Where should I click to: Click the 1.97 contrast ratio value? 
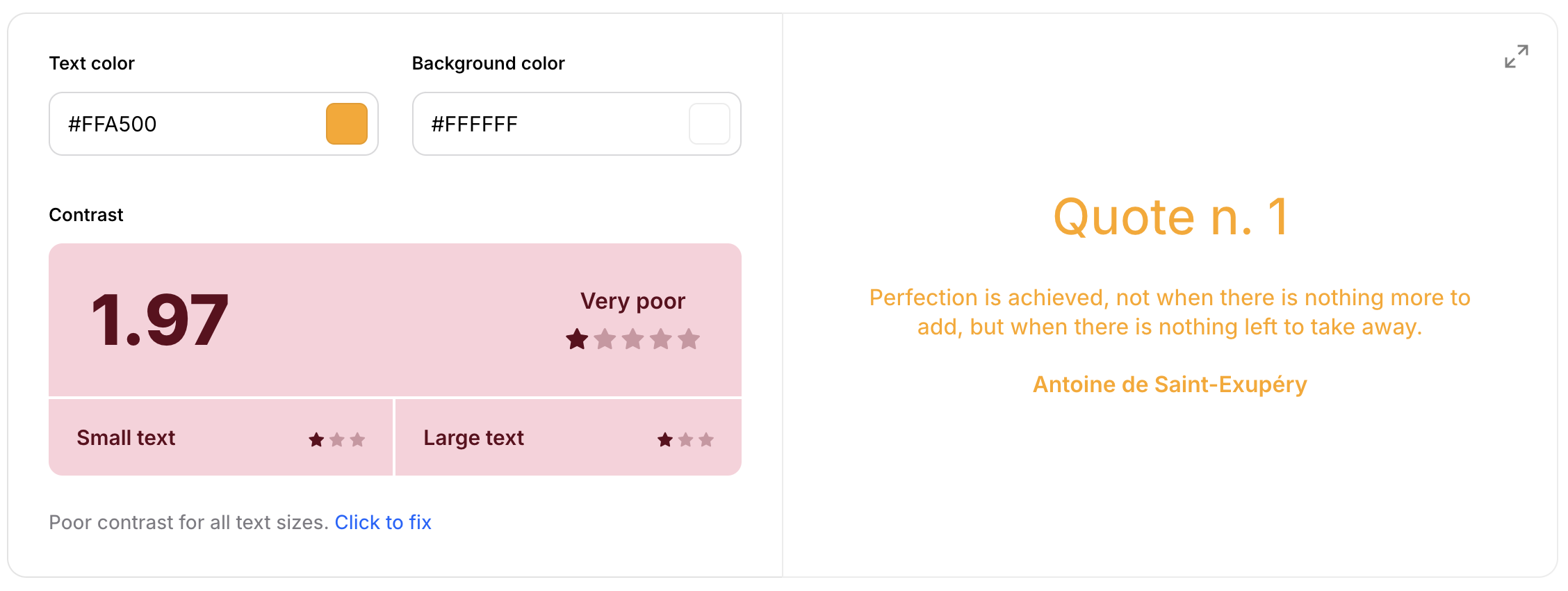[160, 320]
